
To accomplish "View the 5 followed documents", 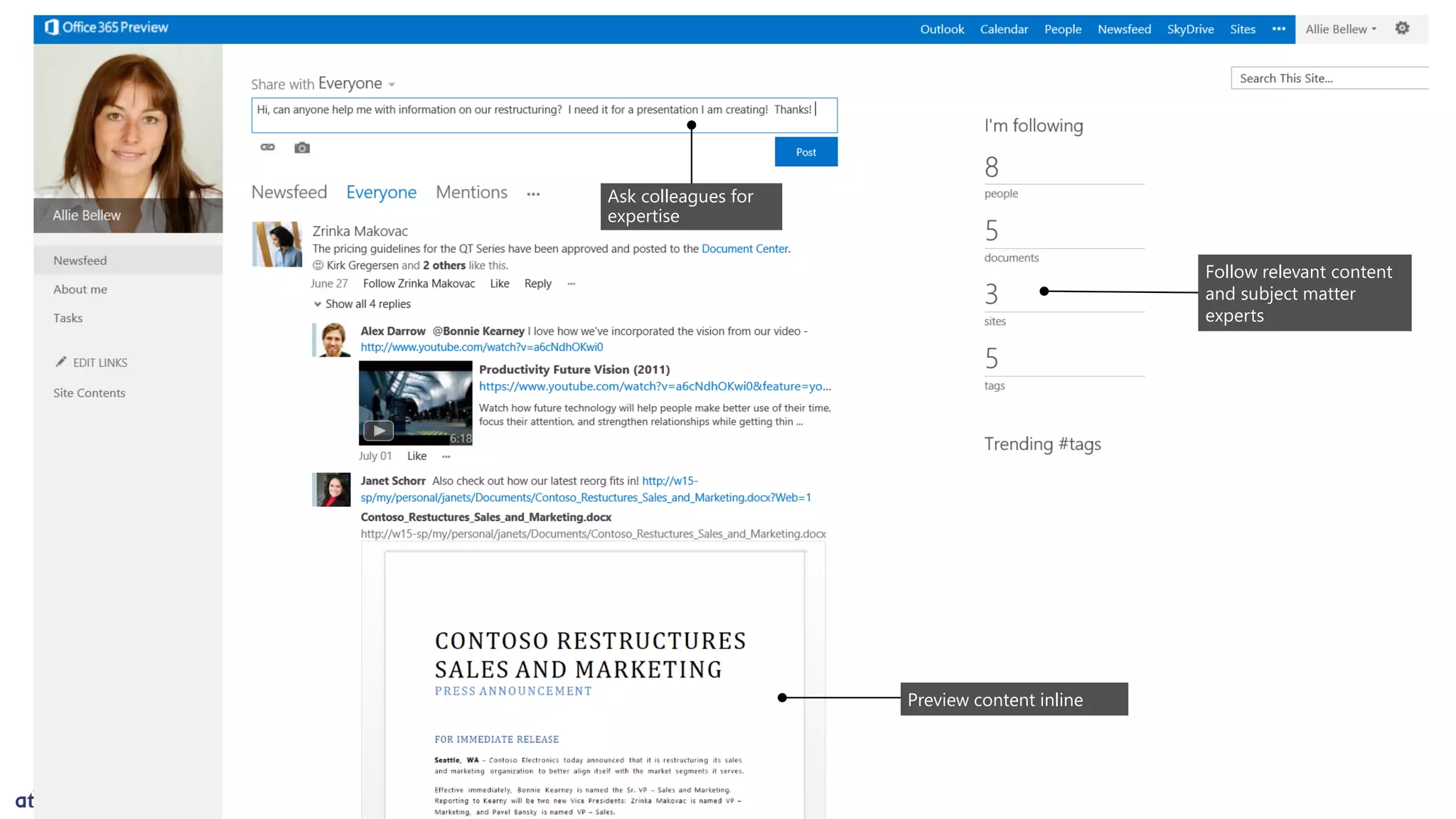I will point(1064,240).
